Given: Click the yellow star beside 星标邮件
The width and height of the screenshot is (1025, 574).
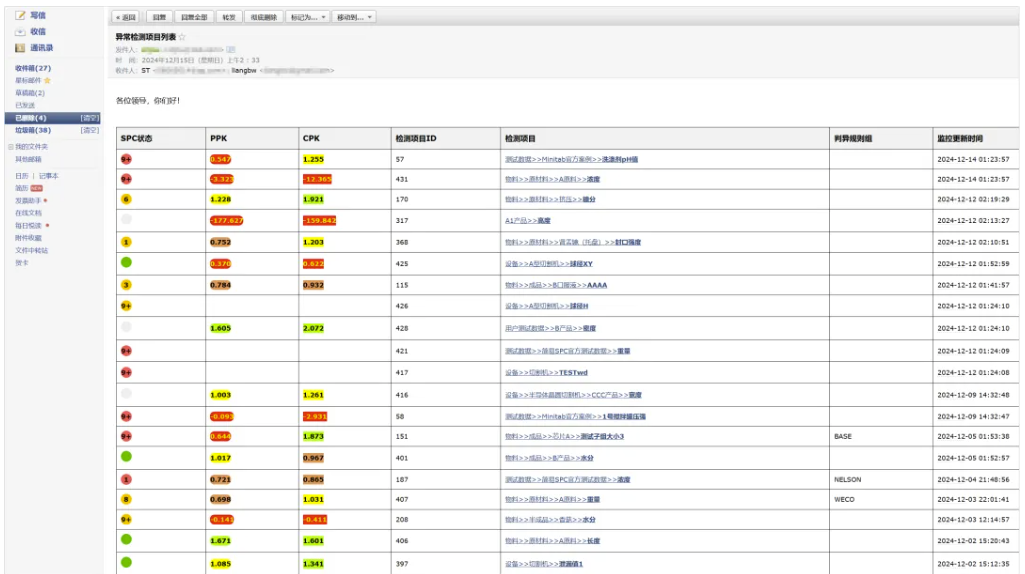Looking at the screenshot, I should point(47,81).
